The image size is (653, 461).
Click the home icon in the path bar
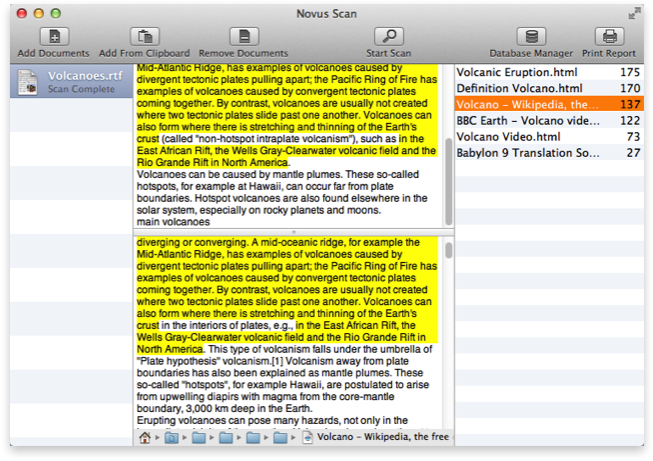click(145, 437)
